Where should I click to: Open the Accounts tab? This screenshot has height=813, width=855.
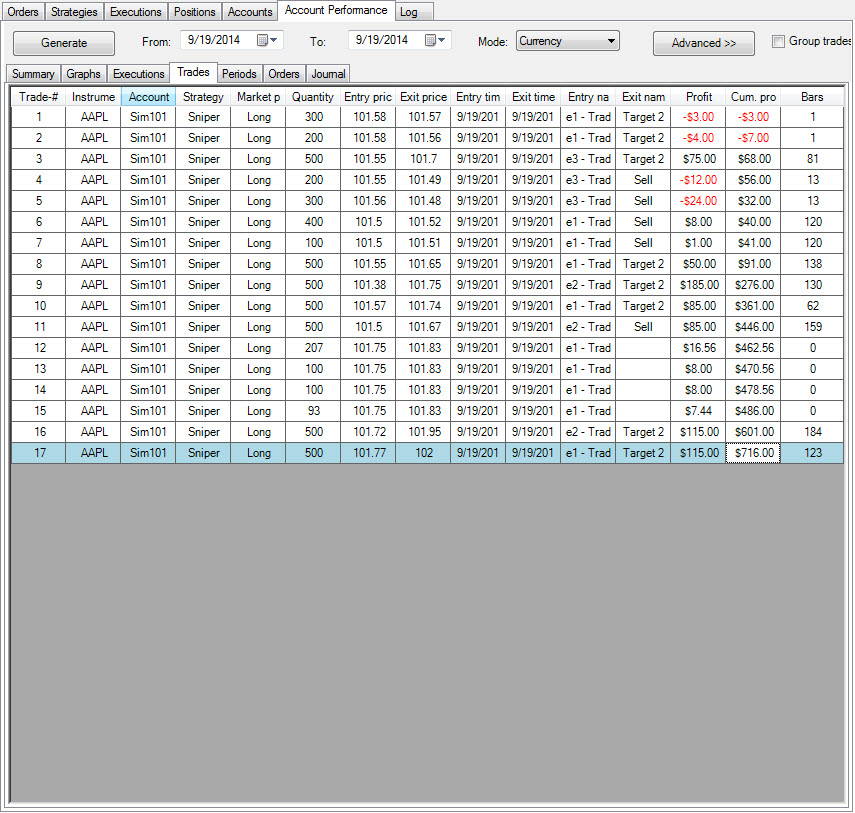coord(250,12)
